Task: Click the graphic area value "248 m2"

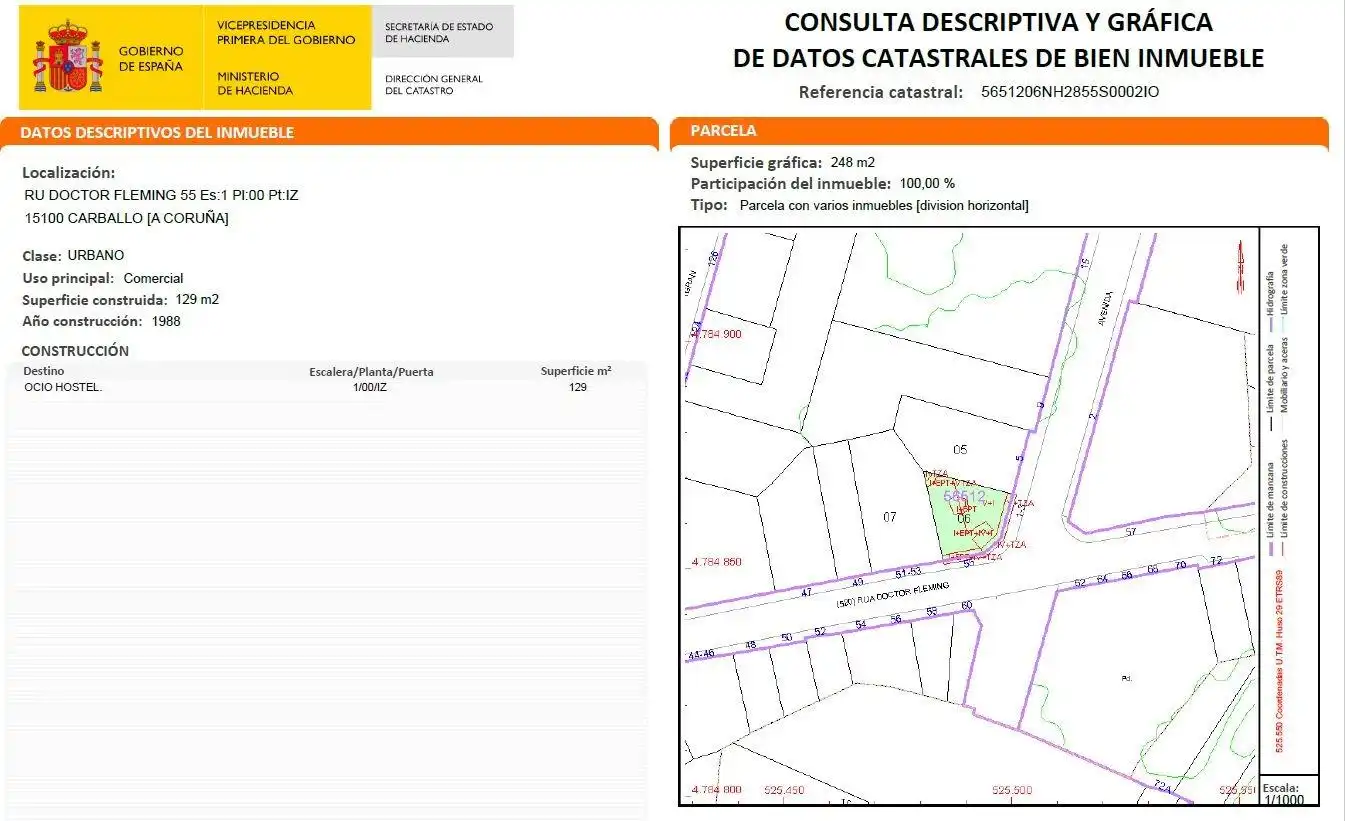Action: (853, 162)
